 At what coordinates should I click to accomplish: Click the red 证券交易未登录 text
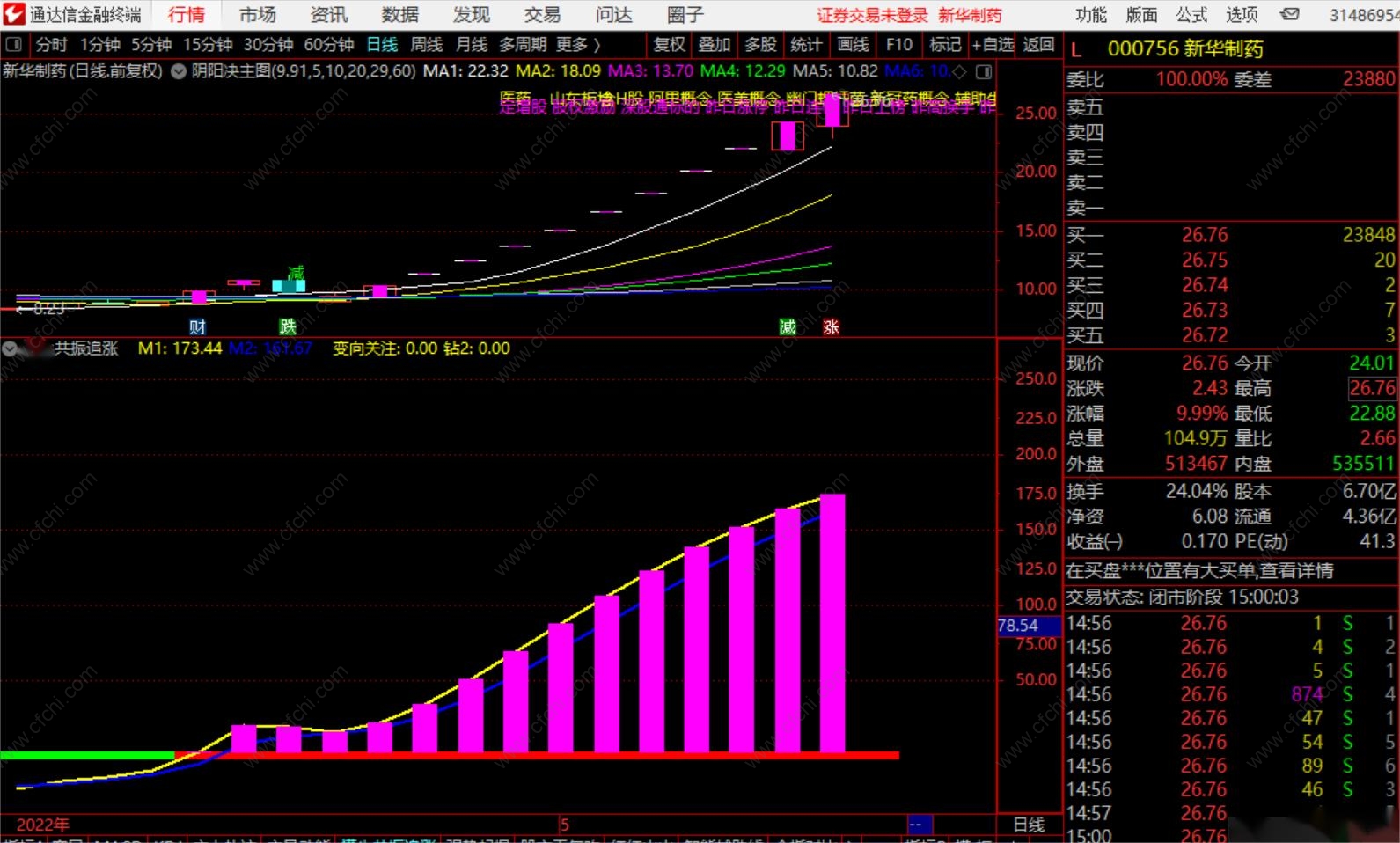point(872,15)
